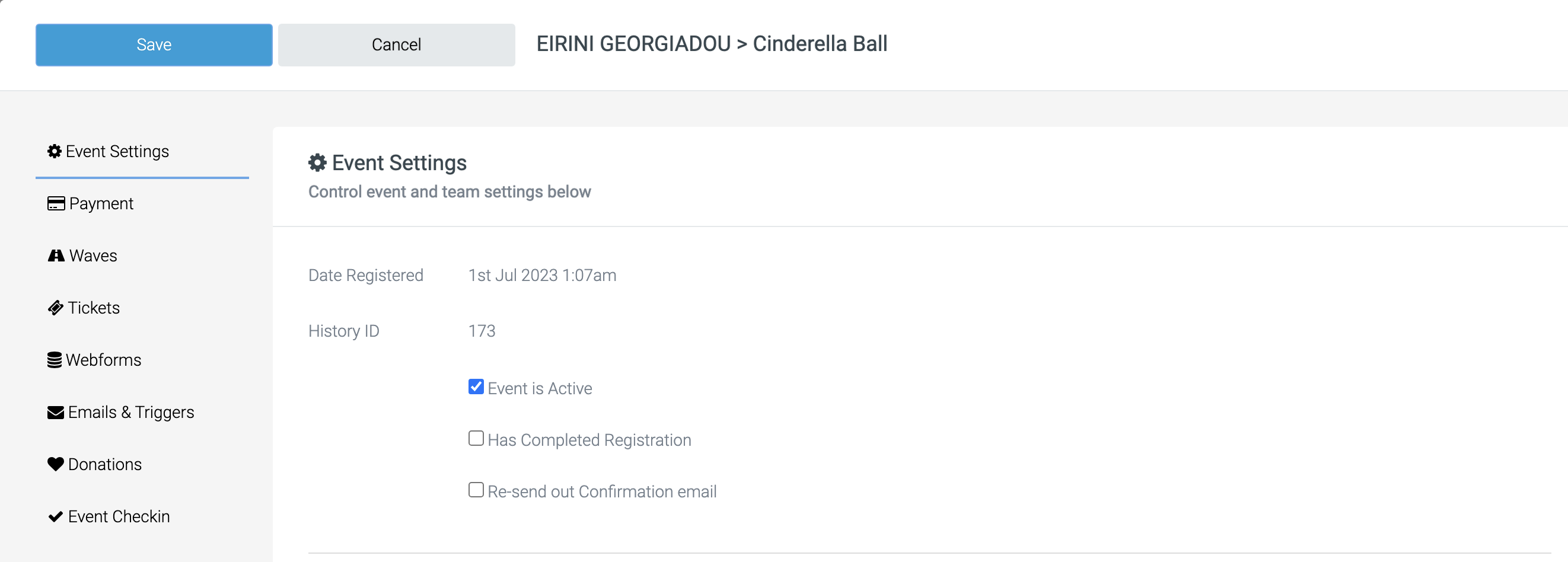Click the road icon next to Waves
Viewport: 1568px width, 562px height.
pyautogui.click(x=56, y=256)
